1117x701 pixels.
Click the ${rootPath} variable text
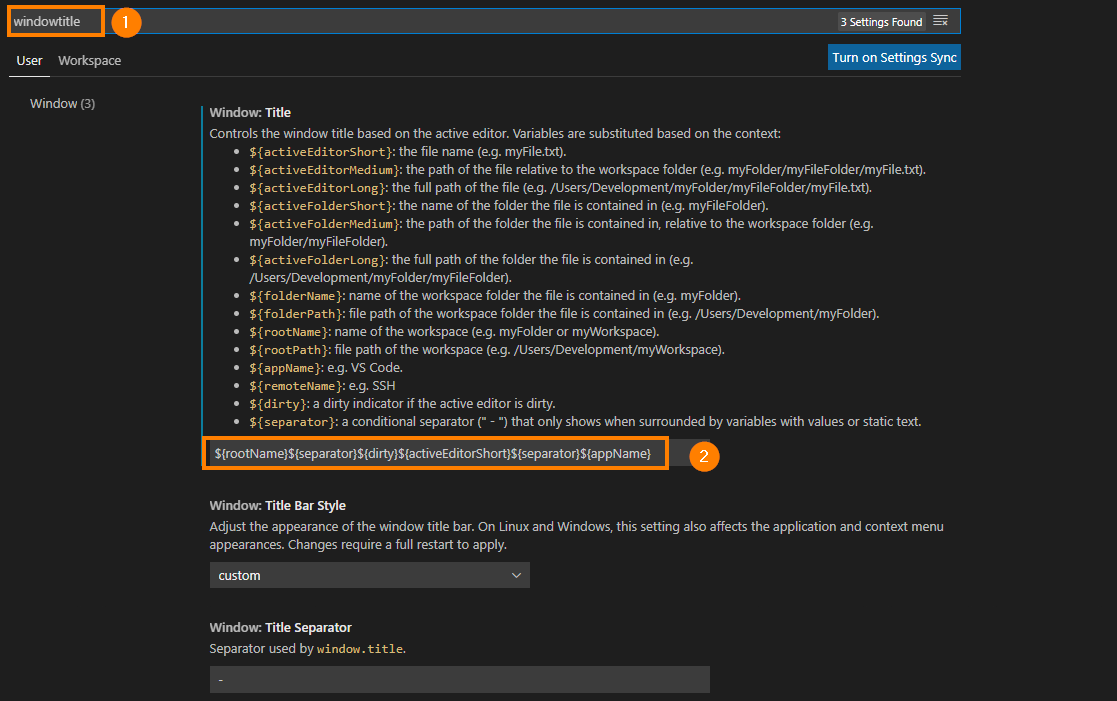[x=289, y=350]
